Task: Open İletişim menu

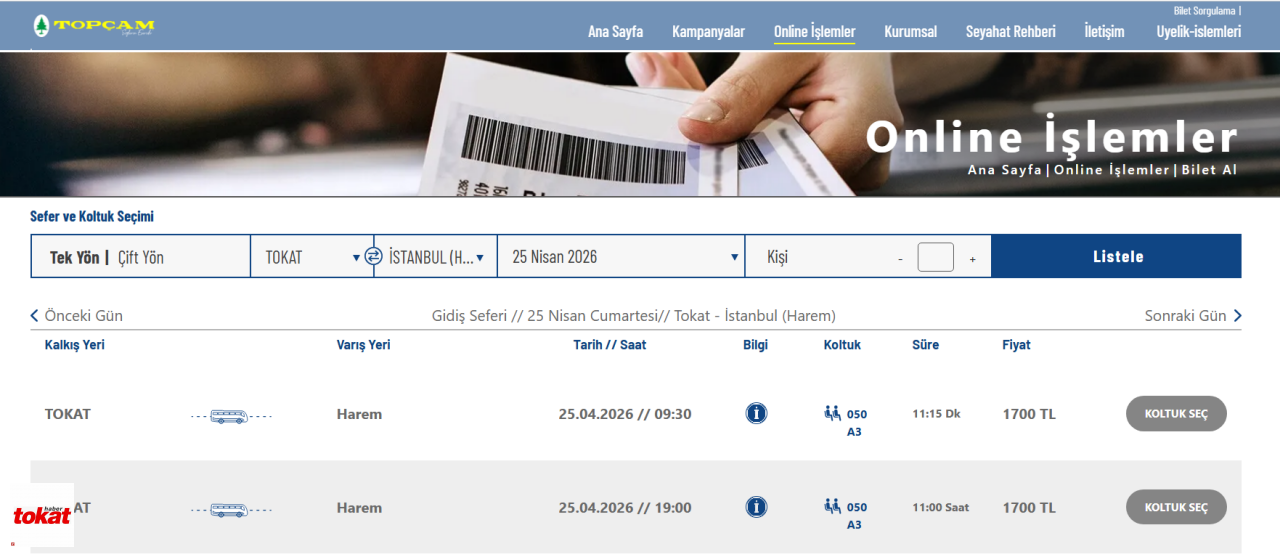Action: click(x=1104, y=31)
